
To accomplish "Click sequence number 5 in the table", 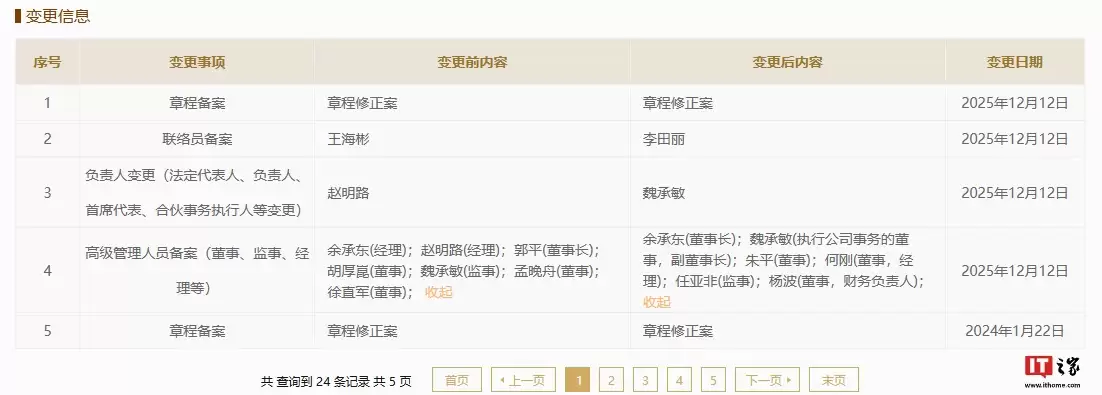I will [x=47, y=331].
